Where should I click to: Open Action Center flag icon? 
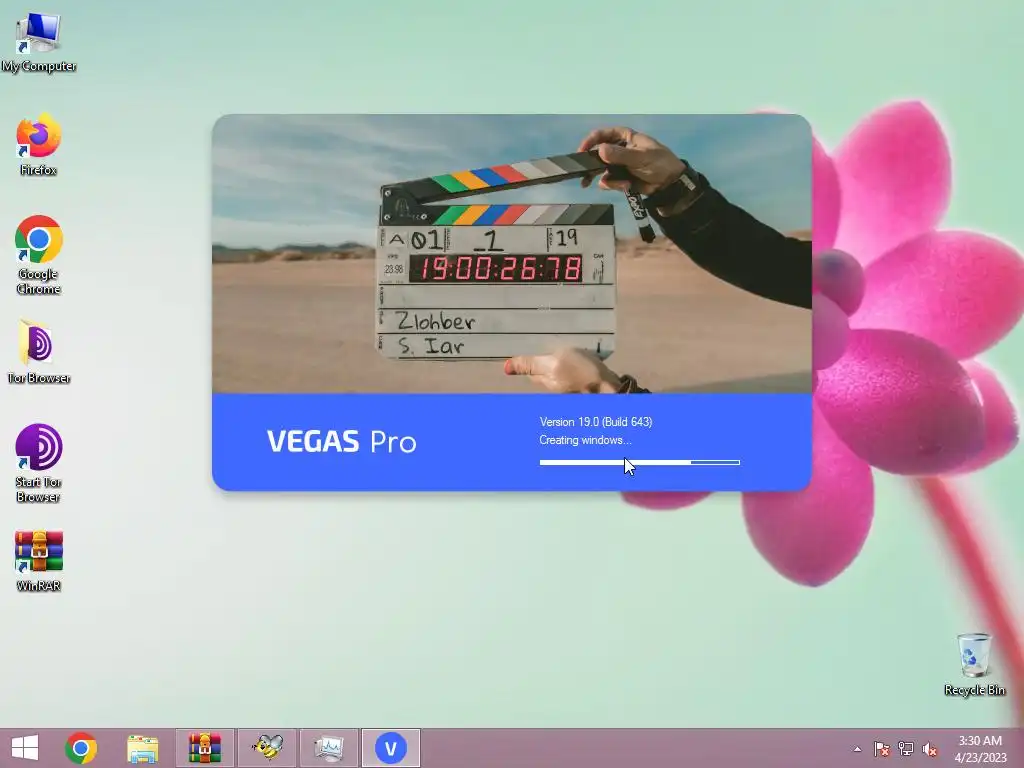882,749
